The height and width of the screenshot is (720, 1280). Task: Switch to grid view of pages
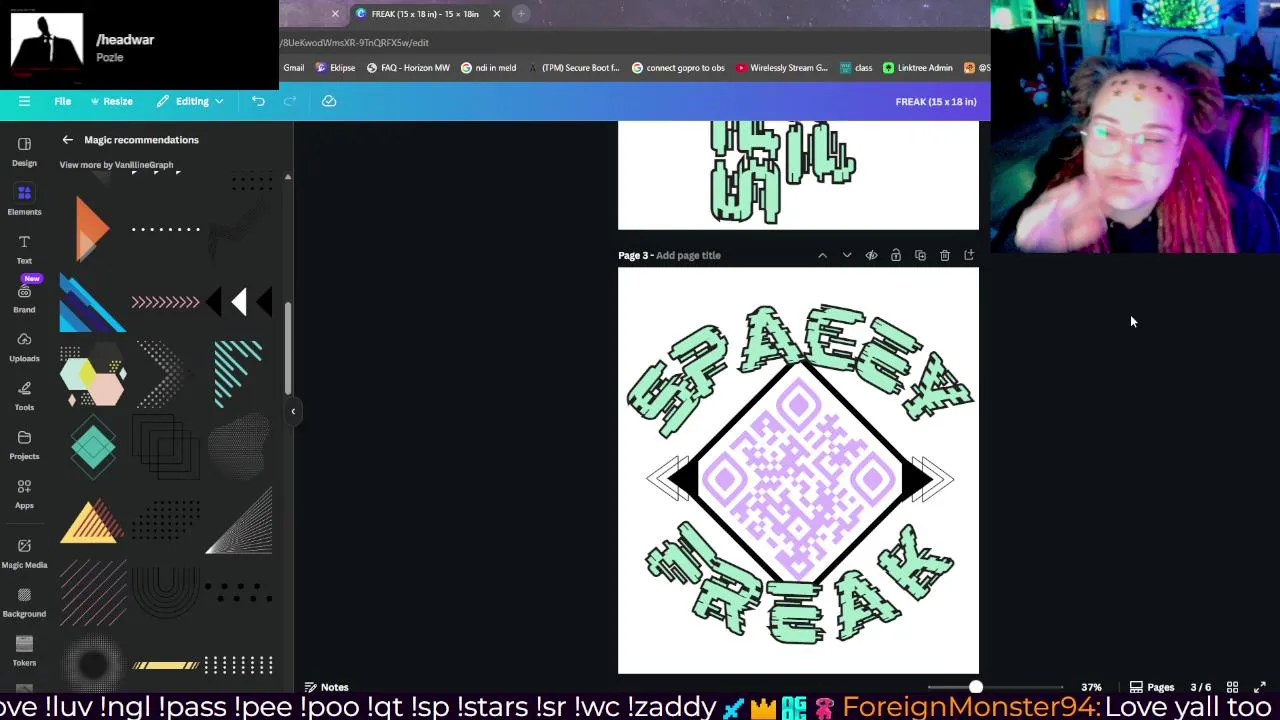click(1233, 687)
